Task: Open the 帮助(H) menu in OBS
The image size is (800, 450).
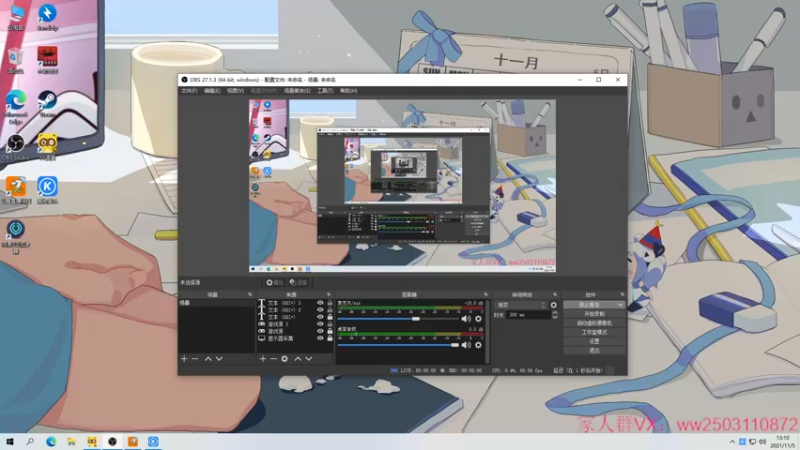Action: tap(348, 91)
